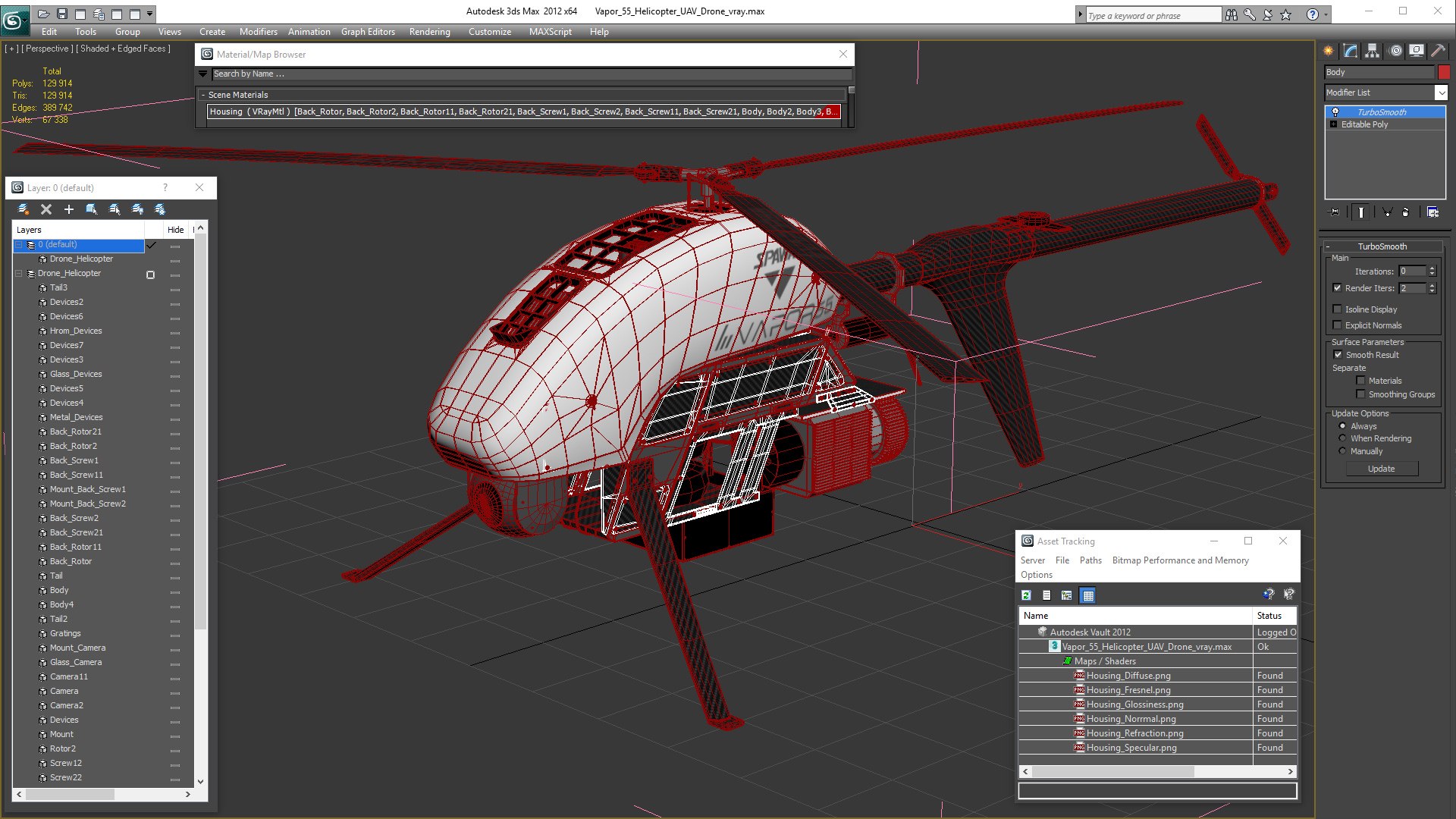1456x819 pixels.
Task: Open the 3ds Max application menu logo button
Action: 14,19
